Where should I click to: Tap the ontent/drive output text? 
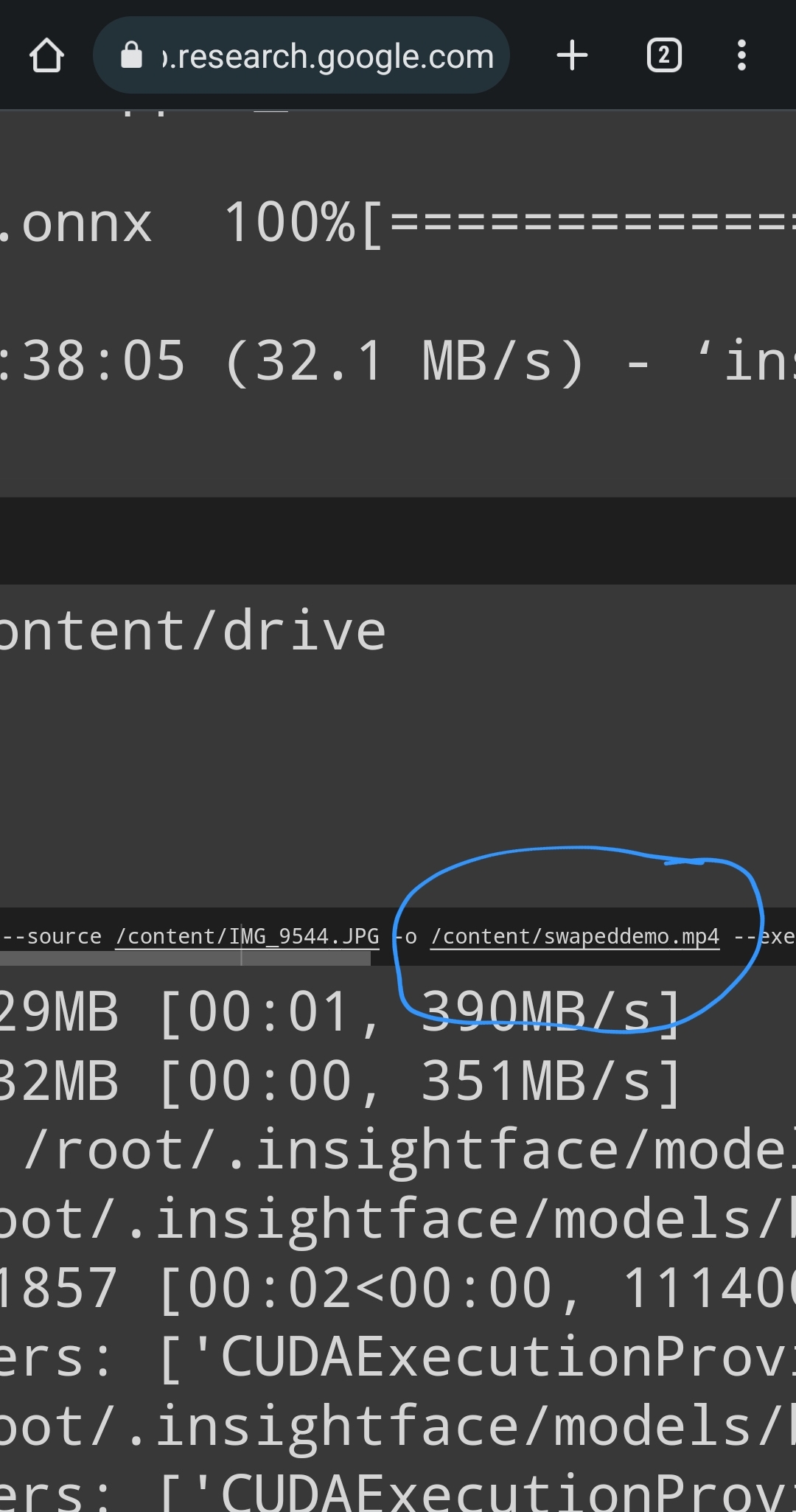(192, 632)
